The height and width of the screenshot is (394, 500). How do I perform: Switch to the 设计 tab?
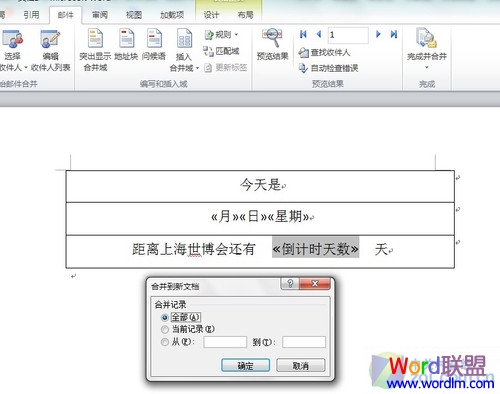[211, 15]
